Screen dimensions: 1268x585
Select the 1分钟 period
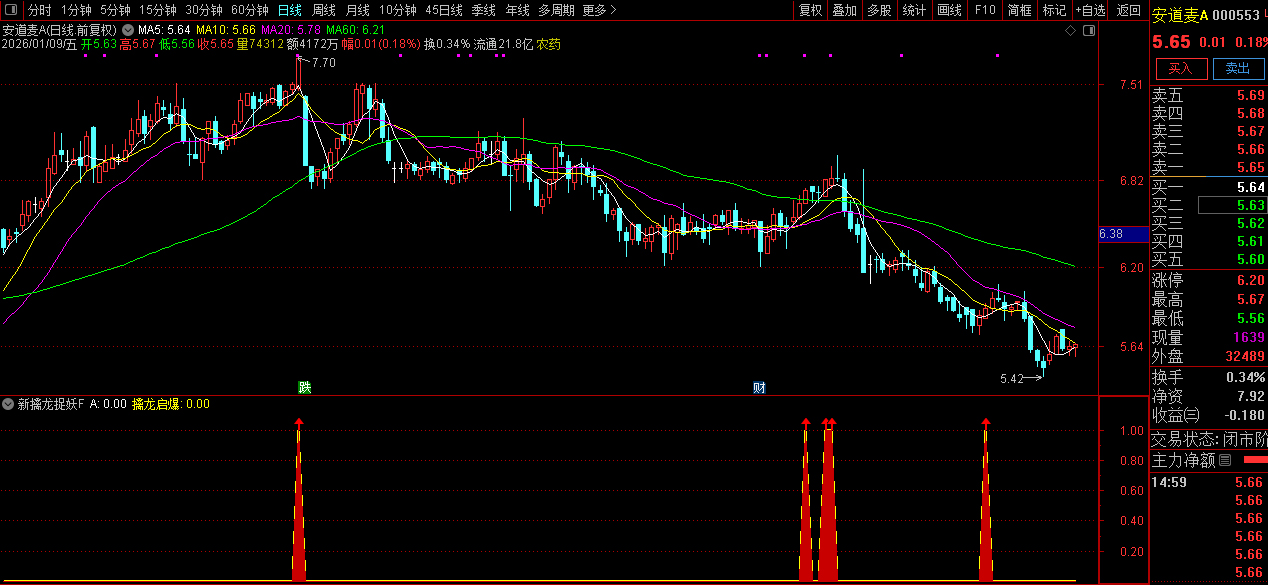coord(76,10)
